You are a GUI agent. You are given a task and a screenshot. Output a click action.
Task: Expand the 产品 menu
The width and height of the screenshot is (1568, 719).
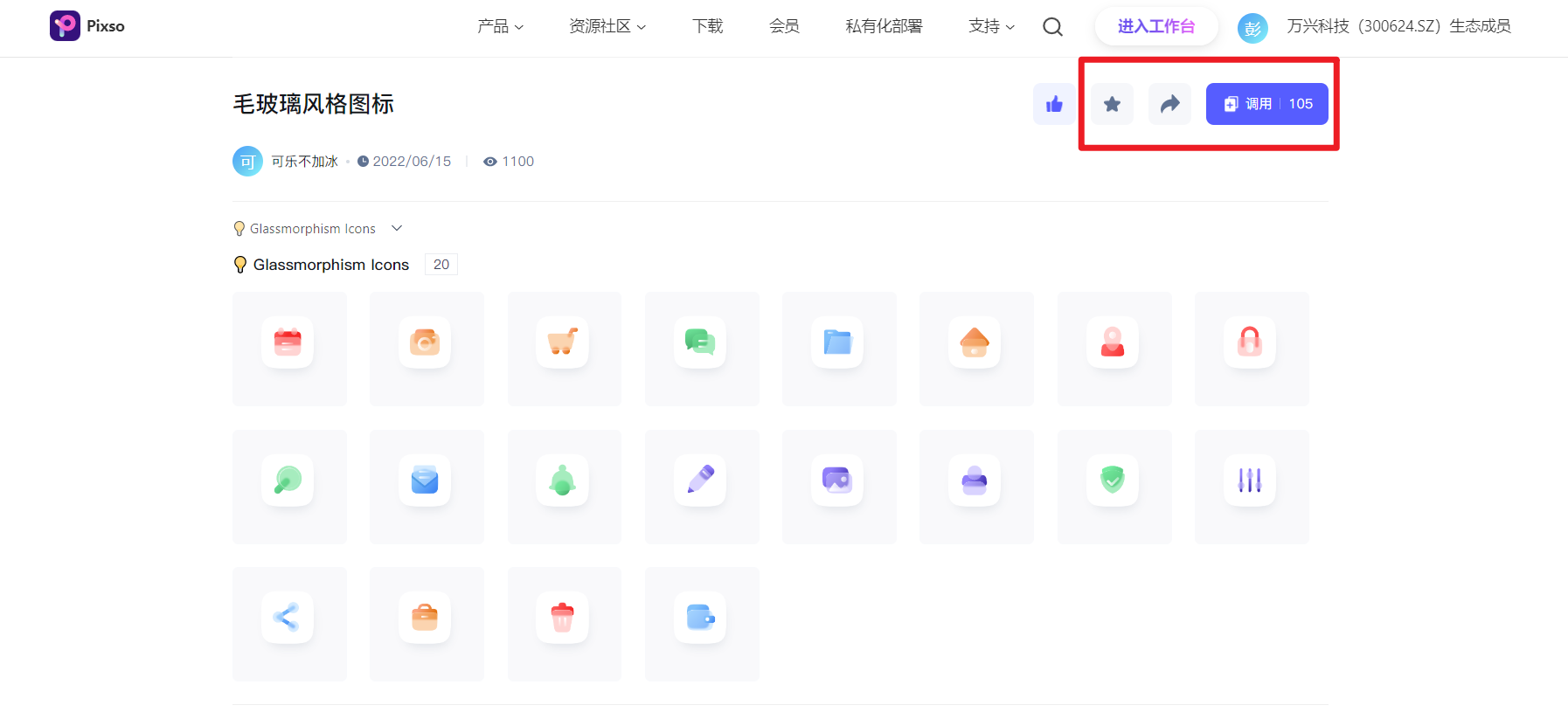[500, 26]
